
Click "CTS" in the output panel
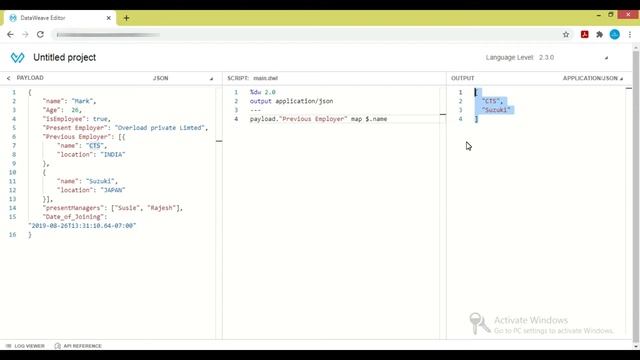pos(492,101)
